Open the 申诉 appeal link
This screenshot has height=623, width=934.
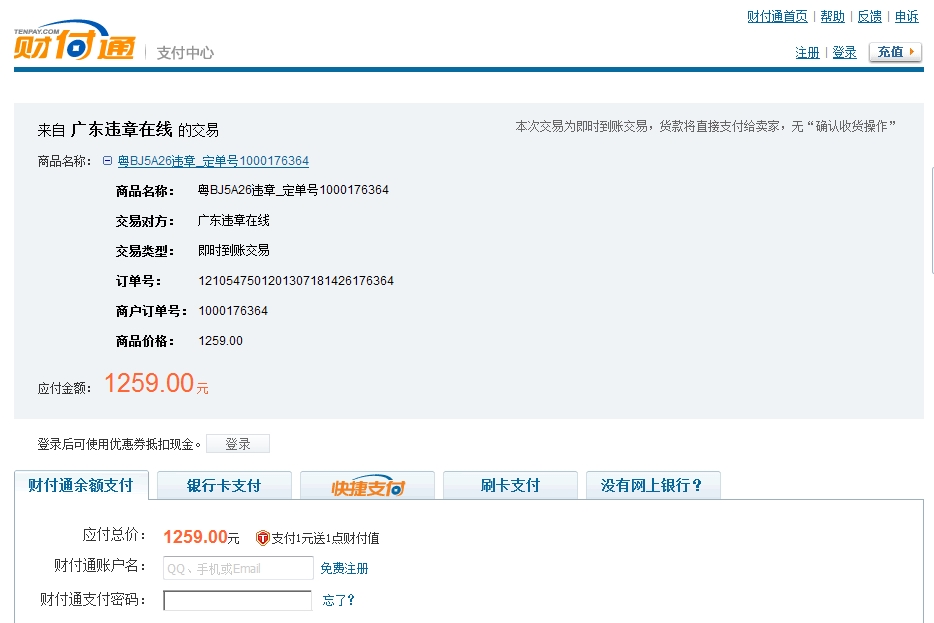tap(907, 17)
